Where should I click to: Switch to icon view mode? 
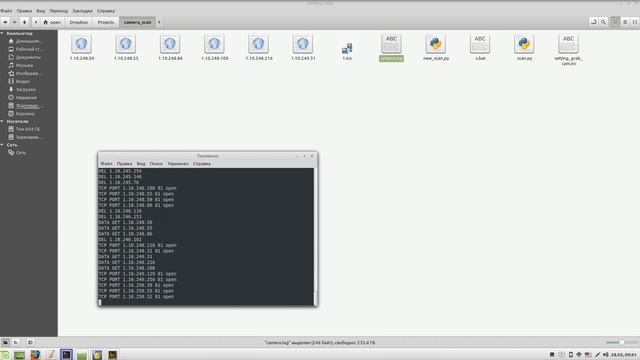615,22
